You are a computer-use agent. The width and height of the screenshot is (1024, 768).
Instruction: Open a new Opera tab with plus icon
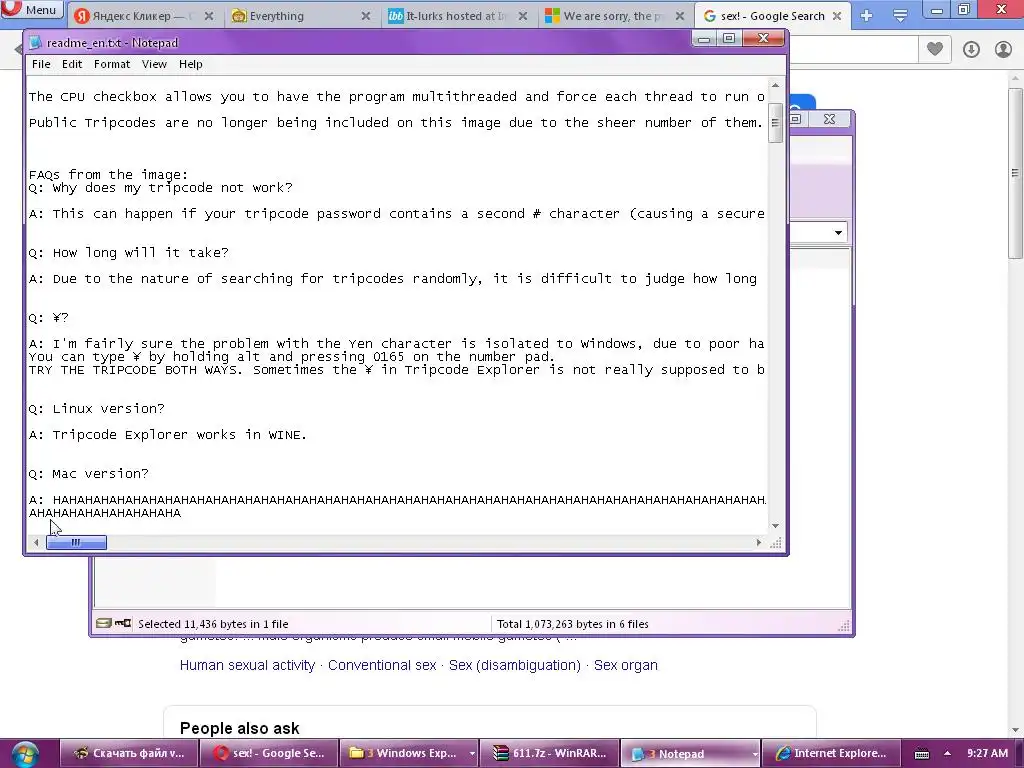[x=867, y=16]
